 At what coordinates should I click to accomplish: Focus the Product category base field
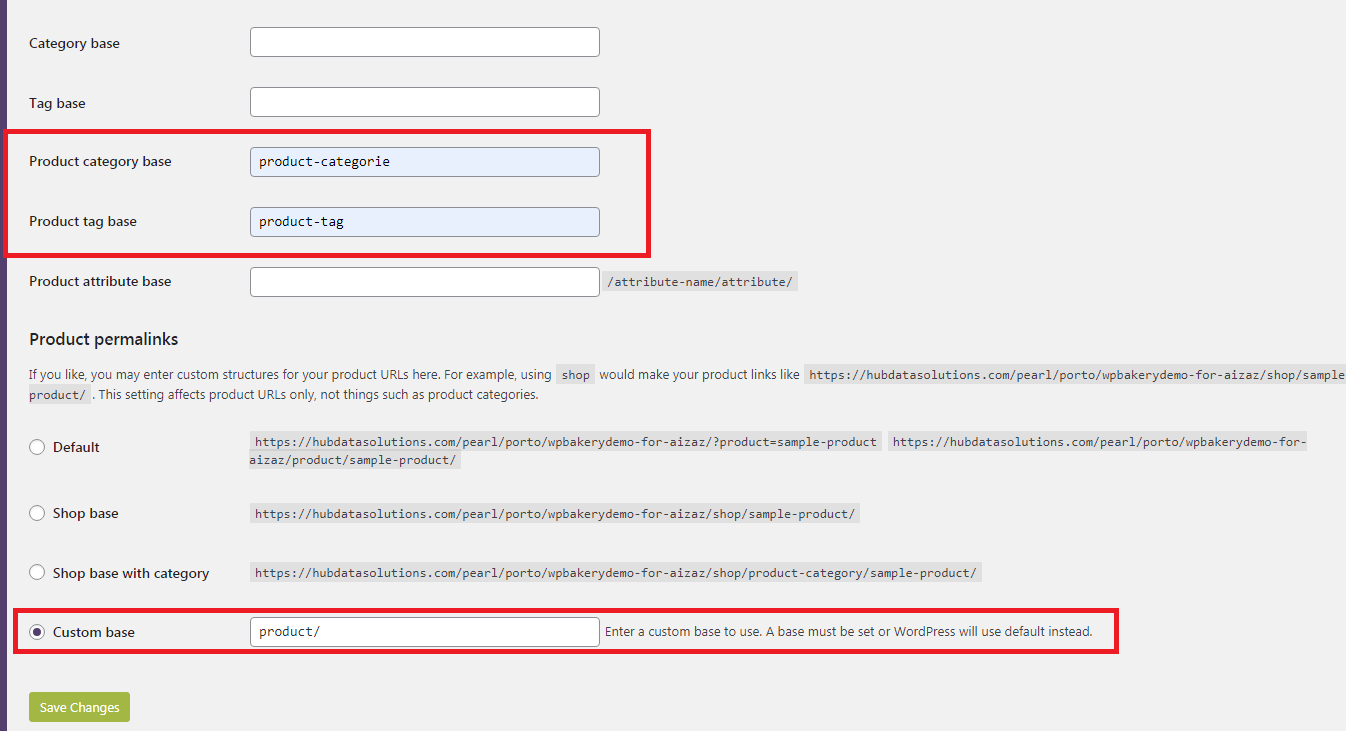coord(424,162)
